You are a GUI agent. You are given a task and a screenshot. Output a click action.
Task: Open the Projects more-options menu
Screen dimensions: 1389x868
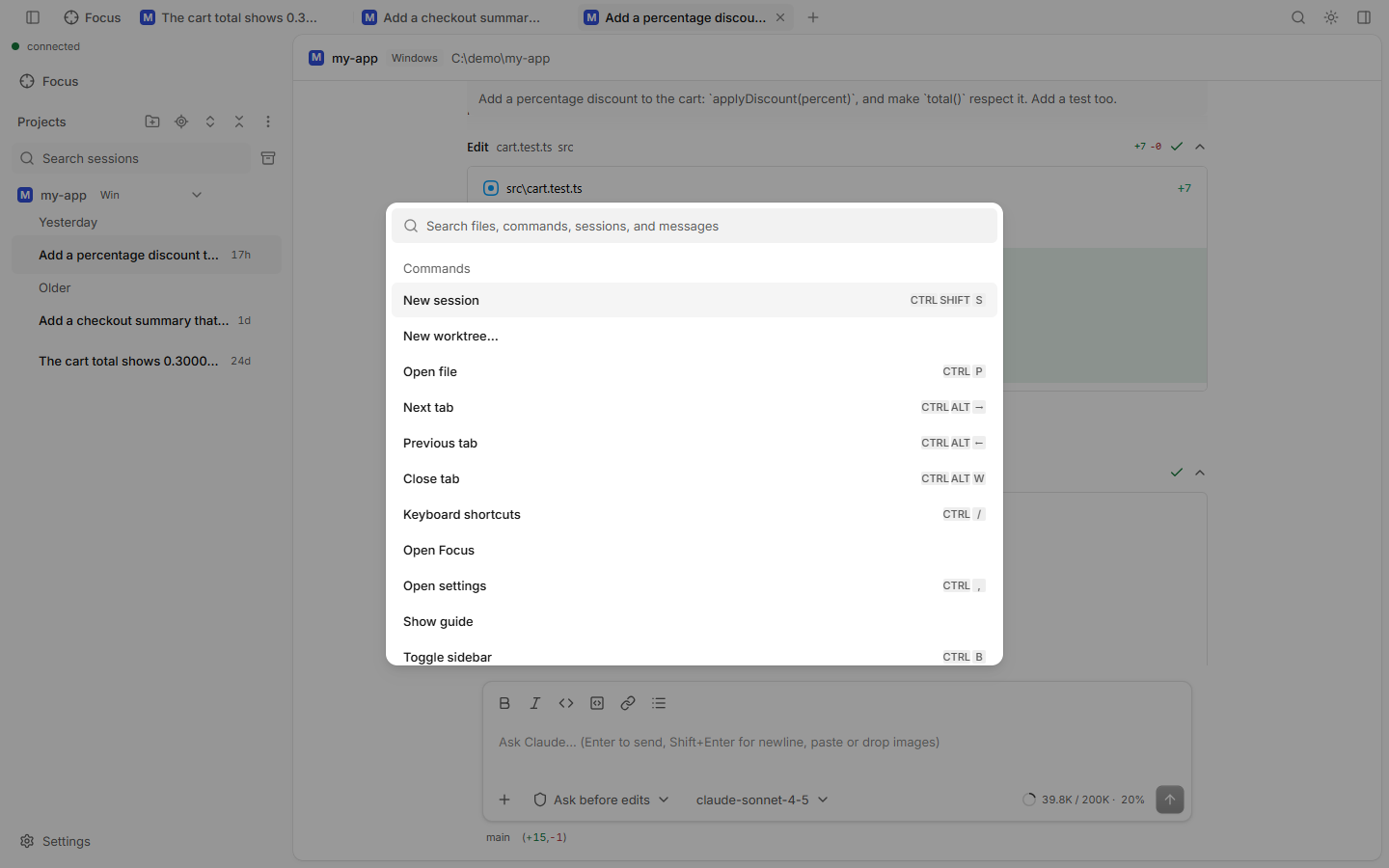(x=268, y=122)
